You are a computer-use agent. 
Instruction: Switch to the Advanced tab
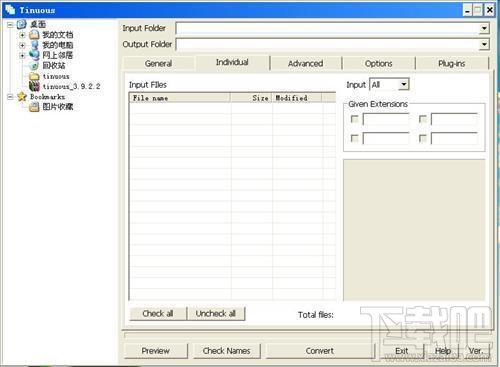(x=305, y=63)
